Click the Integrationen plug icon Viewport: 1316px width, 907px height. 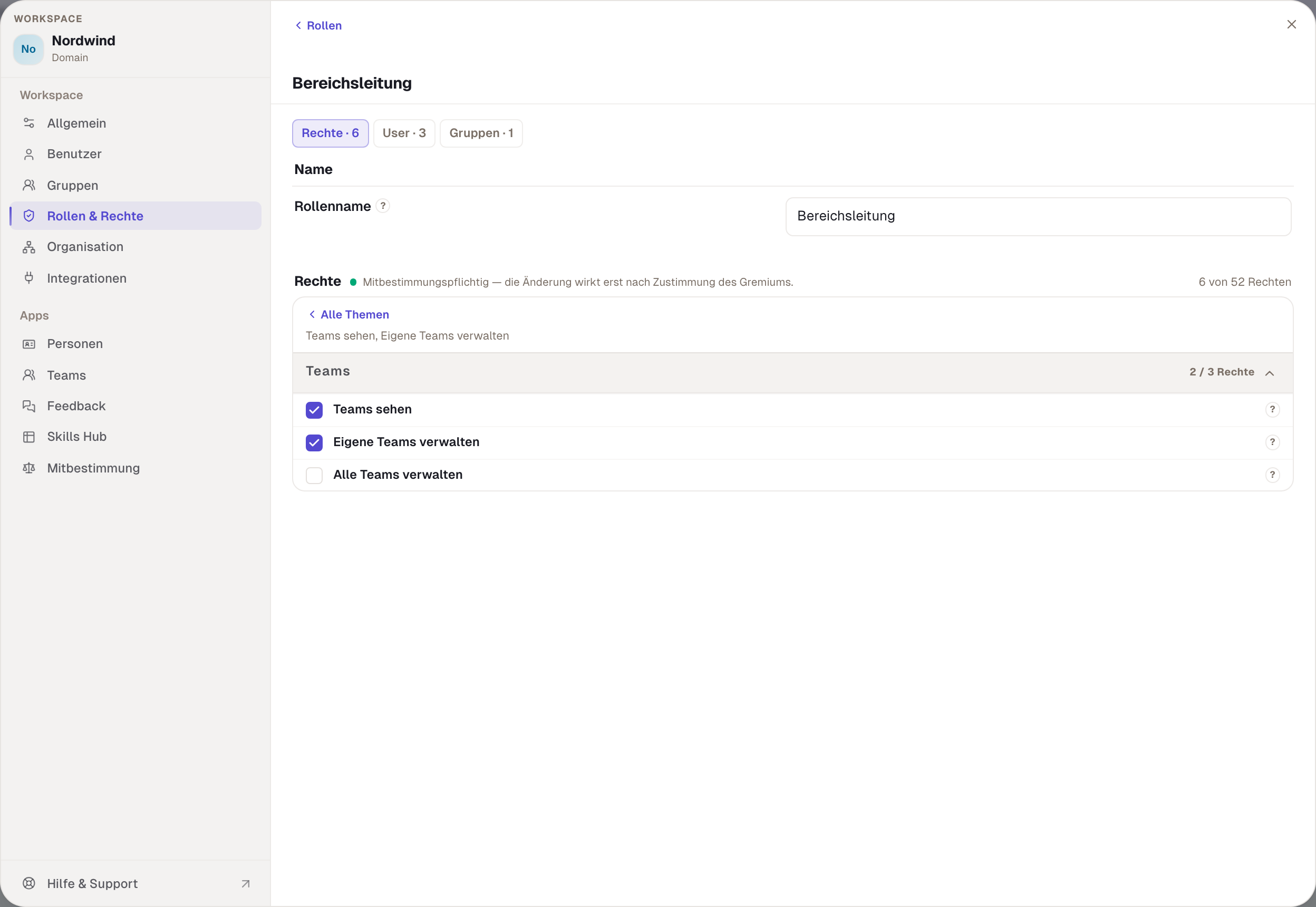click(29, 278)
